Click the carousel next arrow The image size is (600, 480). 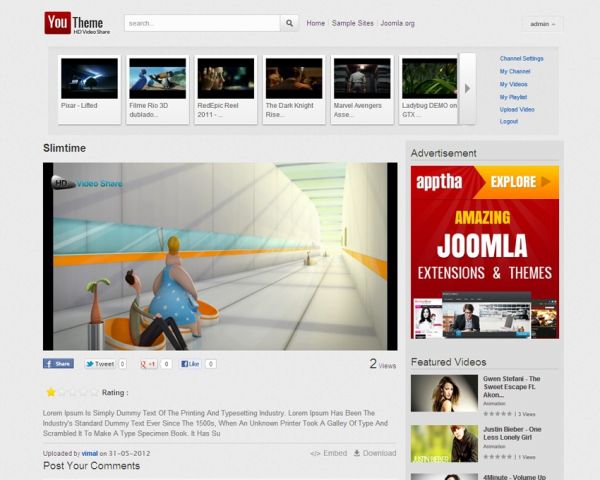[468, 88]
